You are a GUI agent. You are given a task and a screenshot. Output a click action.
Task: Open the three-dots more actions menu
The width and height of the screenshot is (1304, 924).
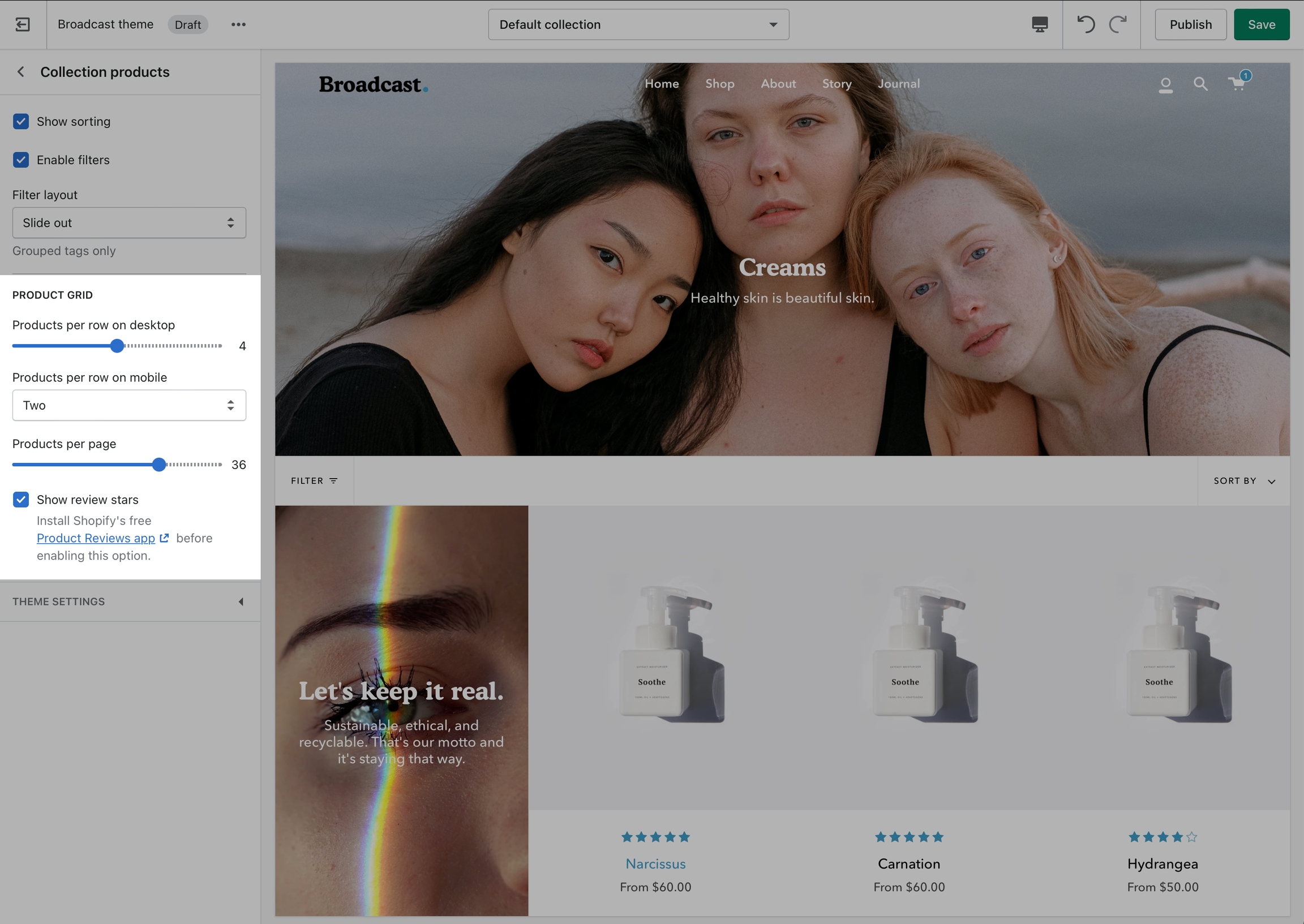click(x=238, y=24)
